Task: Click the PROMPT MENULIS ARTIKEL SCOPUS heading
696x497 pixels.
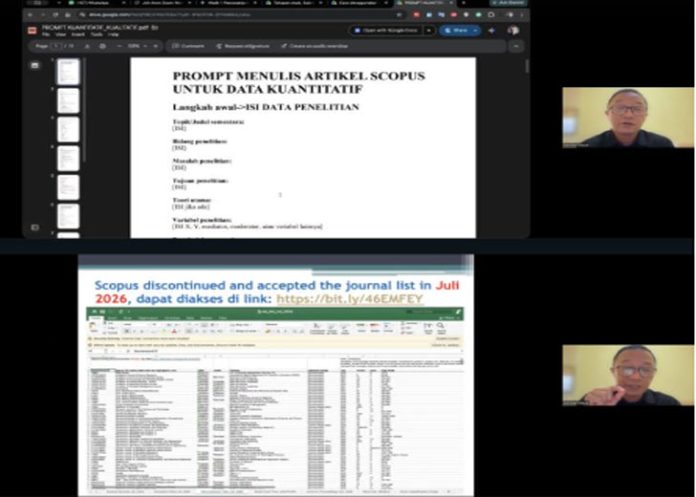Action: coord(299,83)
